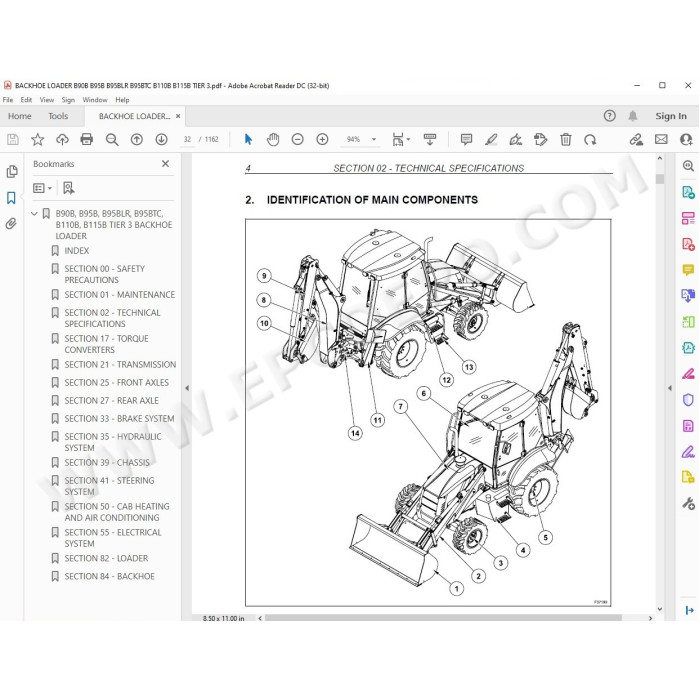Open the fit page options icon
The image size is (700, 700).
coord(400,140)
